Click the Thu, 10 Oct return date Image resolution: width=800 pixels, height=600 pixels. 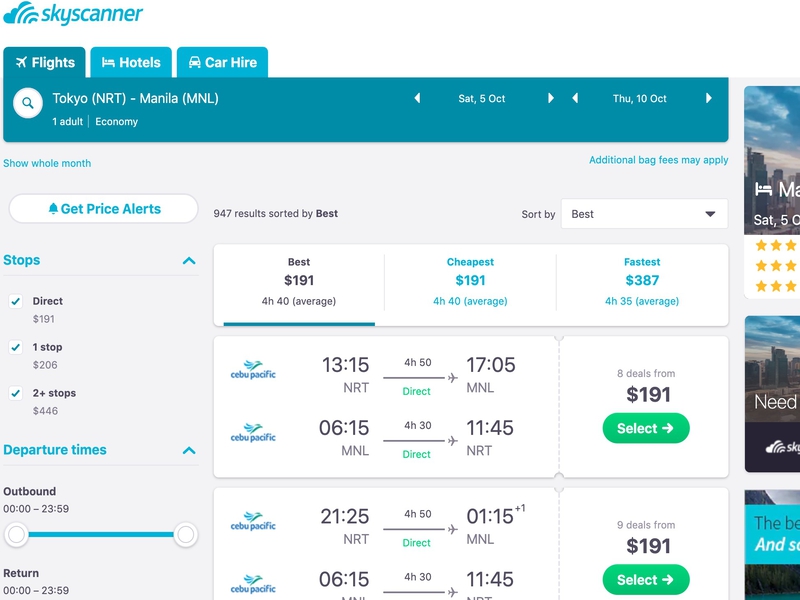coord(640,98)
